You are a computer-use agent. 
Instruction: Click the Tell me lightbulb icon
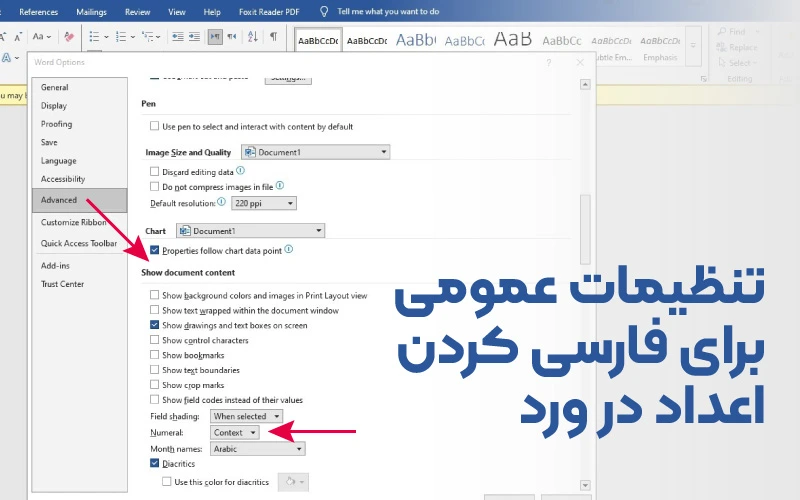pos(324,11)
